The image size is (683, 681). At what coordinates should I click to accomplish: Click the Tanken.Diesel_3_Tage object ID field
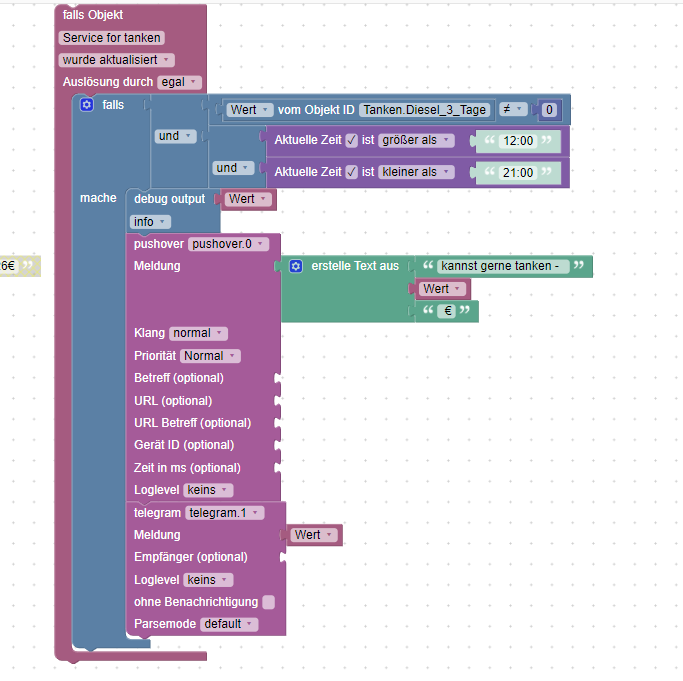(x=425, y=110)
